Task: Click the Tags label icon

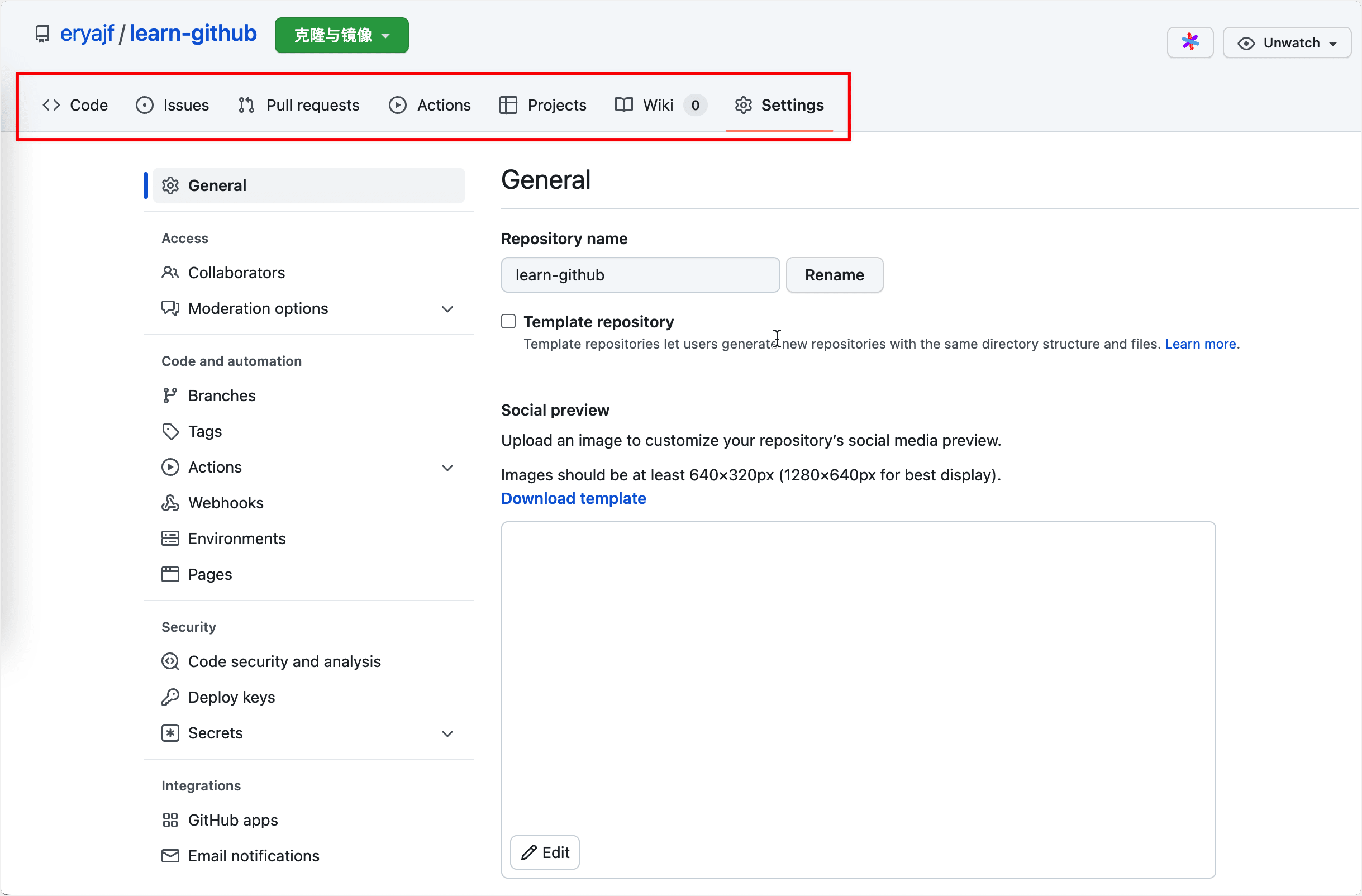Action: [x=170, y=431]
